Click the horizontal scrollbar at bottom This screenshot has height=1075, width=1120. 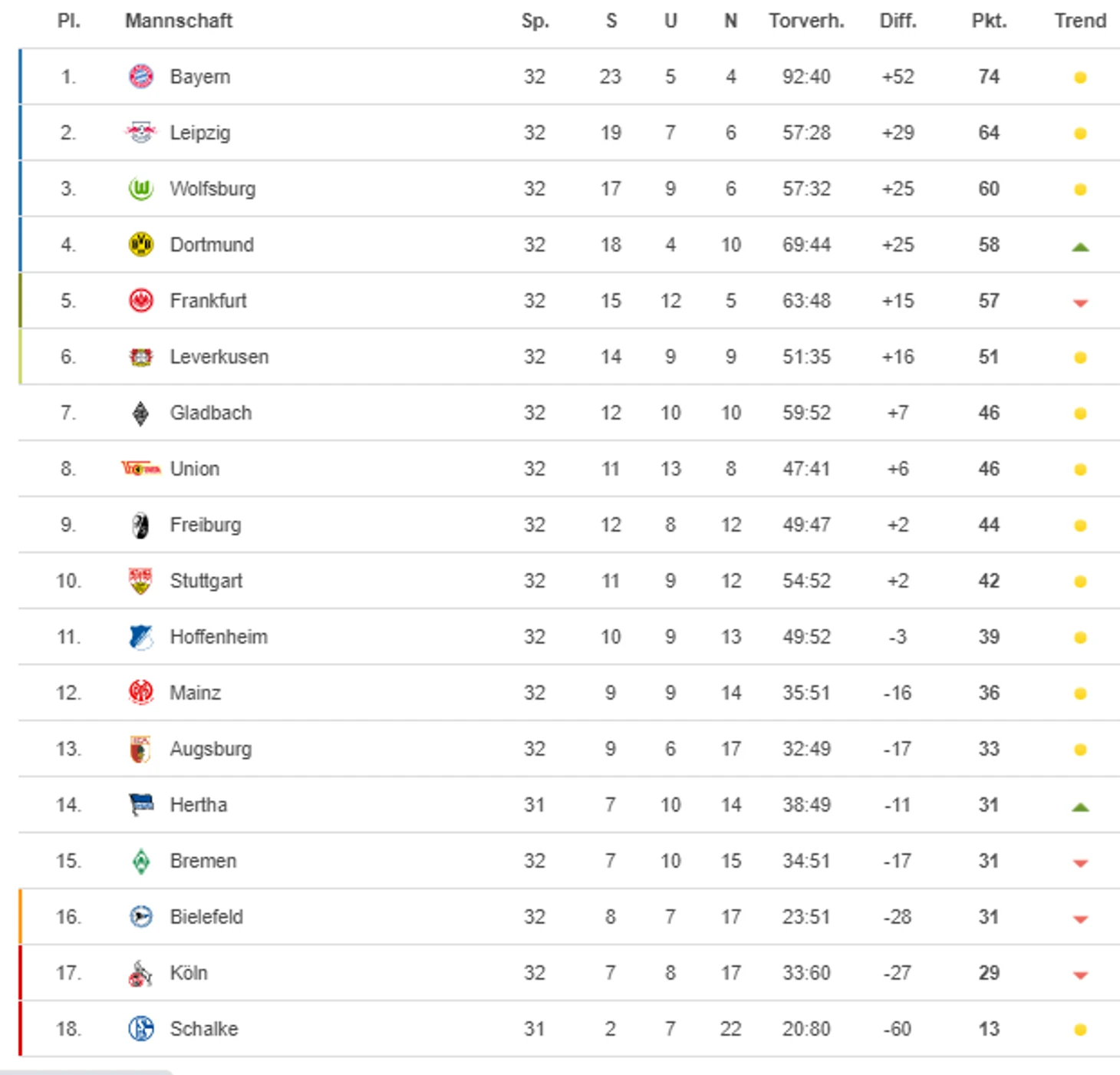point(86,1072)
